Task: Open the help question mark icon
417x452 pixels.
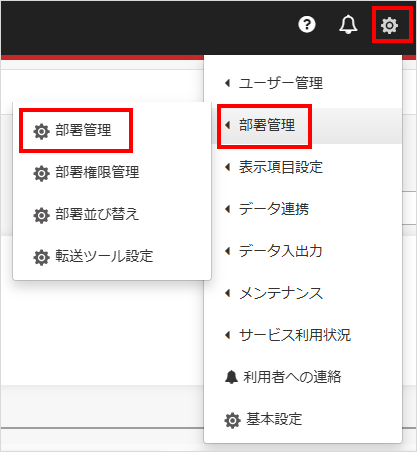Action: coord(307,24)
